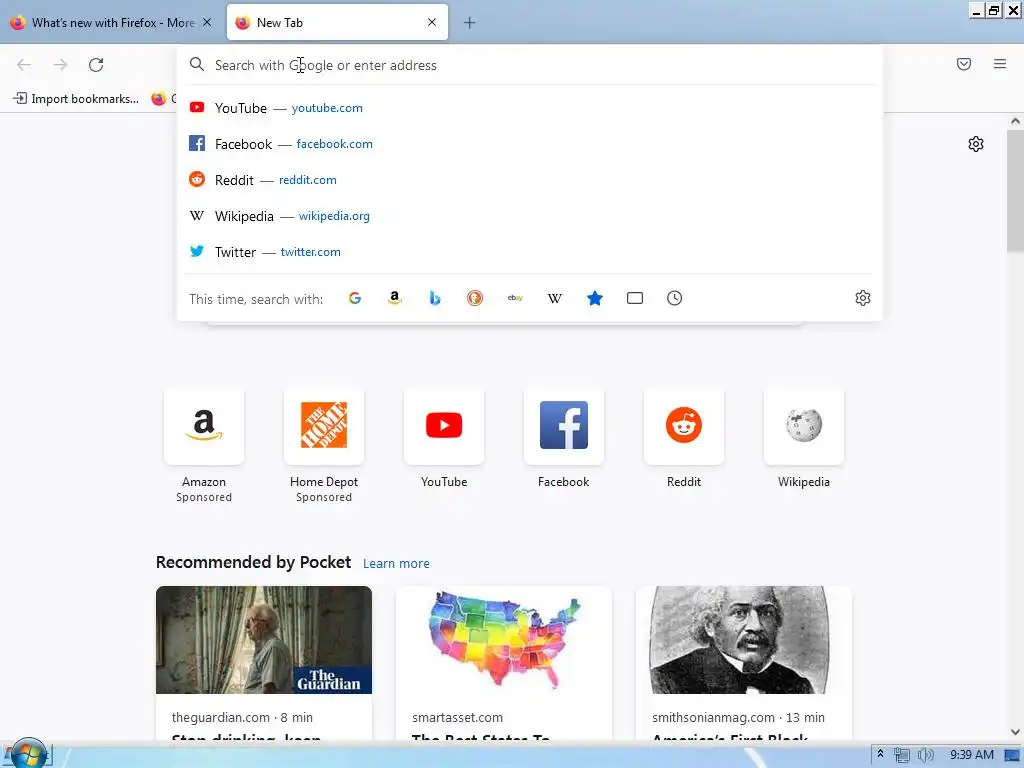The image size is (1024, 768).
Task: Open the Firefox hamburger menu
Action: coord(1000,64)
